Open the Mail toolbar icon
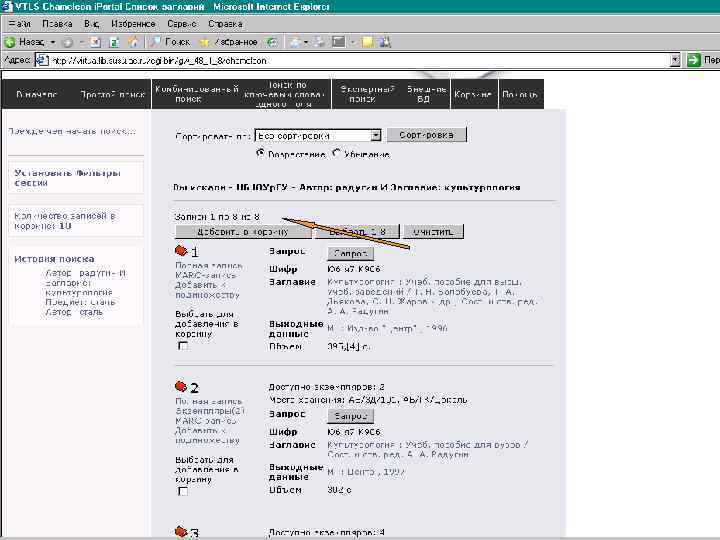 pyautogui.click(x=295, y=42)
